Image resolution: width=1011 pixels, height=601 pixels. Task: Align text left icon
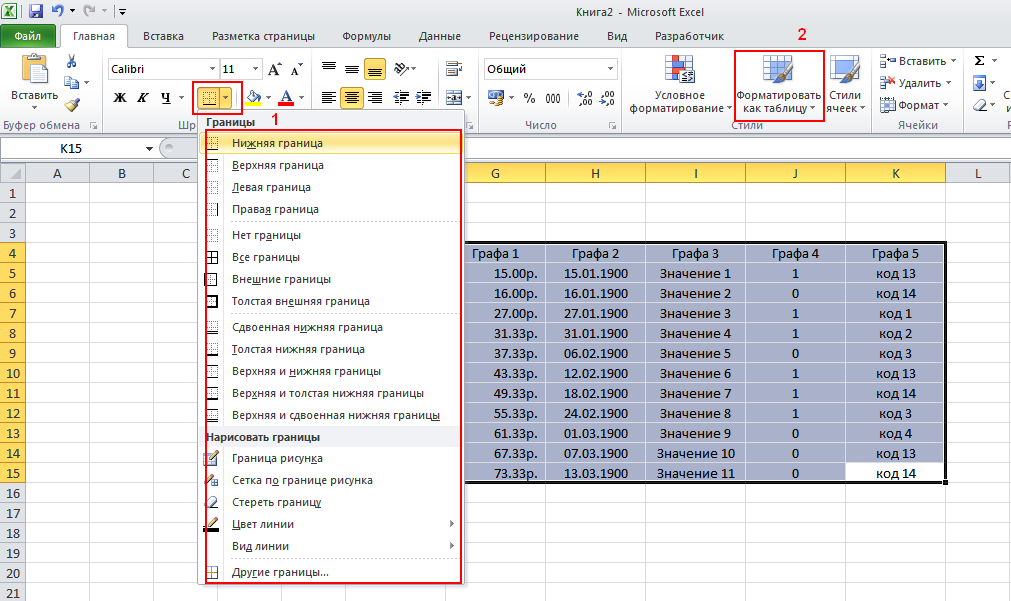[x=329, y=98]
